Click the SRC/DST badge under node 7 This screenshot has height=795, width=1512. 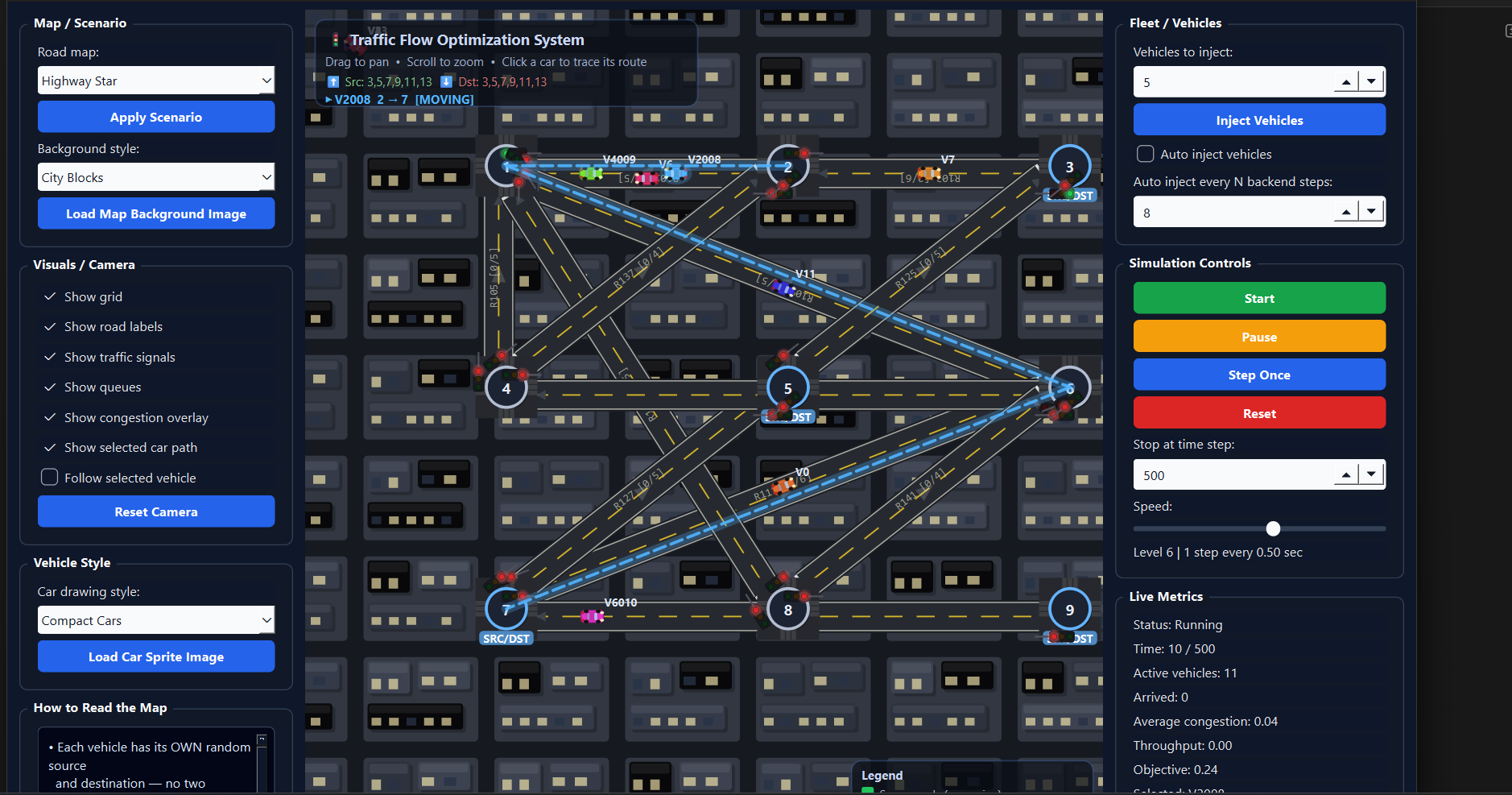(x=506, y=638)
